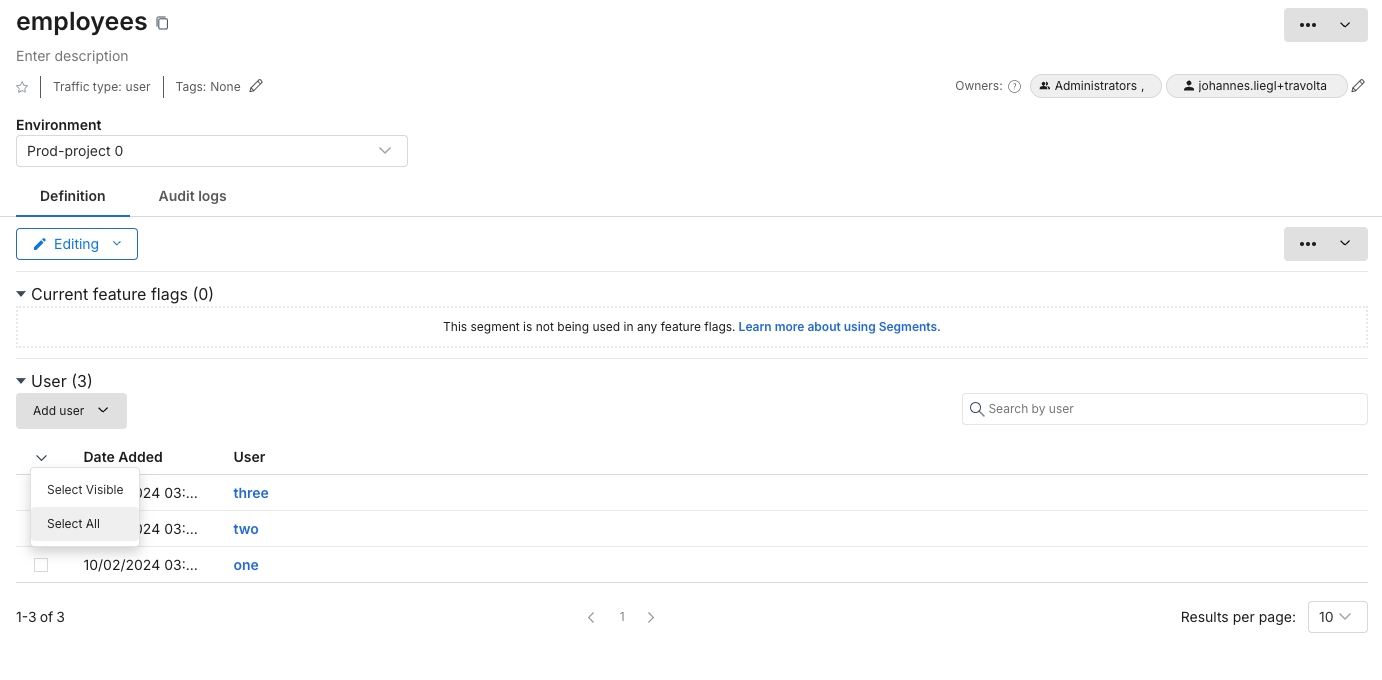Check the checkbox for user one

(41, 565)
